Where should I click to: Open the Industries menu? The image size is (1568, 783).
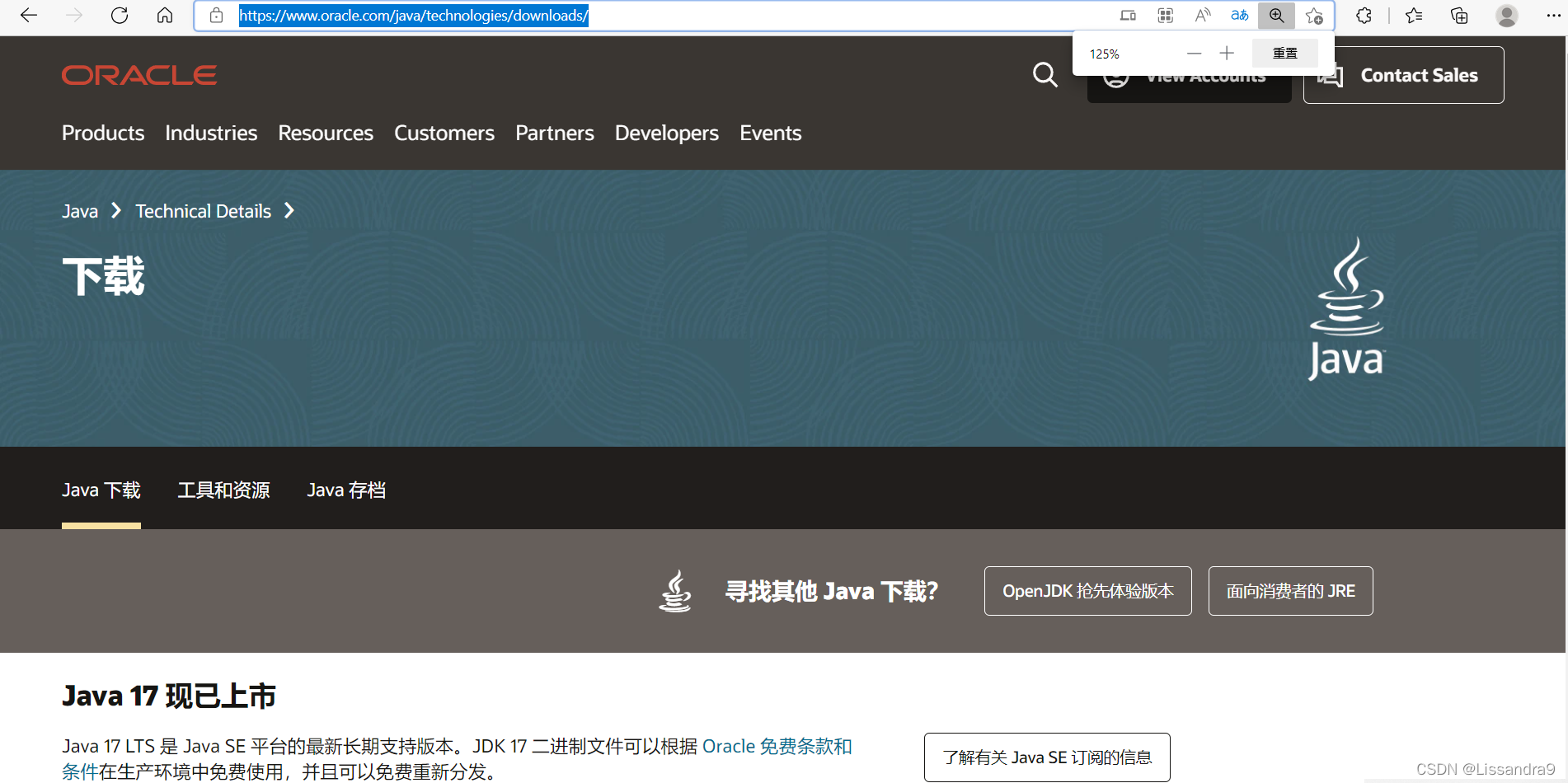point(211,133)
